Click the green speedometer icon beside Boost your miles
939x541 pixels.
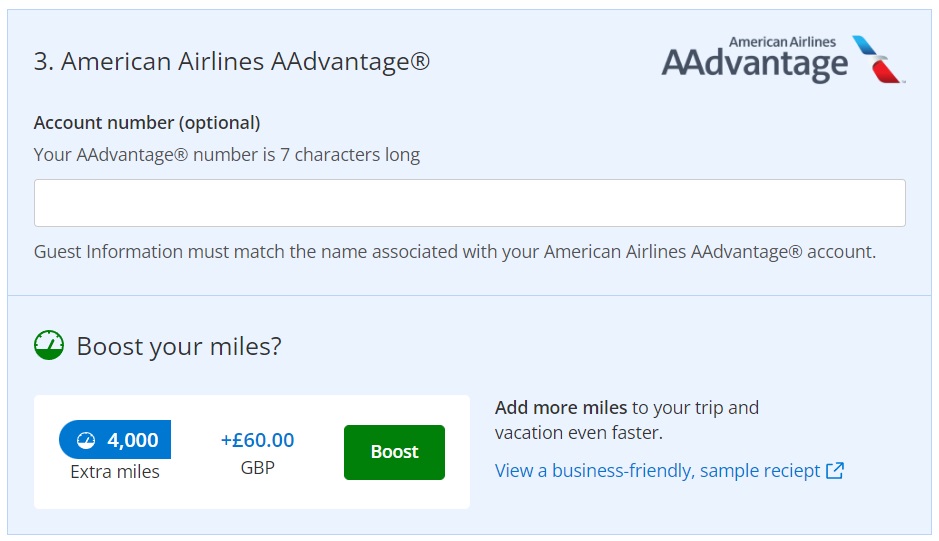(x=49, y=346)
